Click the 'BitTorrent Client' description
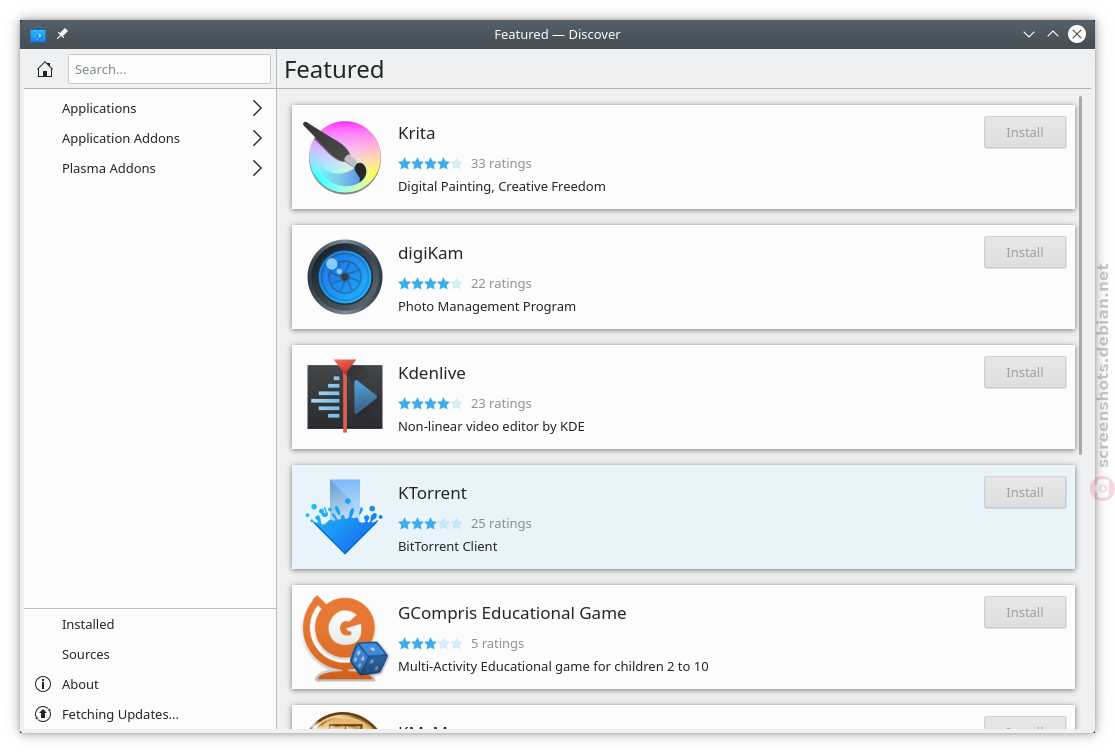The height and width of the screenshot is (753, 1115). point(448,547)
